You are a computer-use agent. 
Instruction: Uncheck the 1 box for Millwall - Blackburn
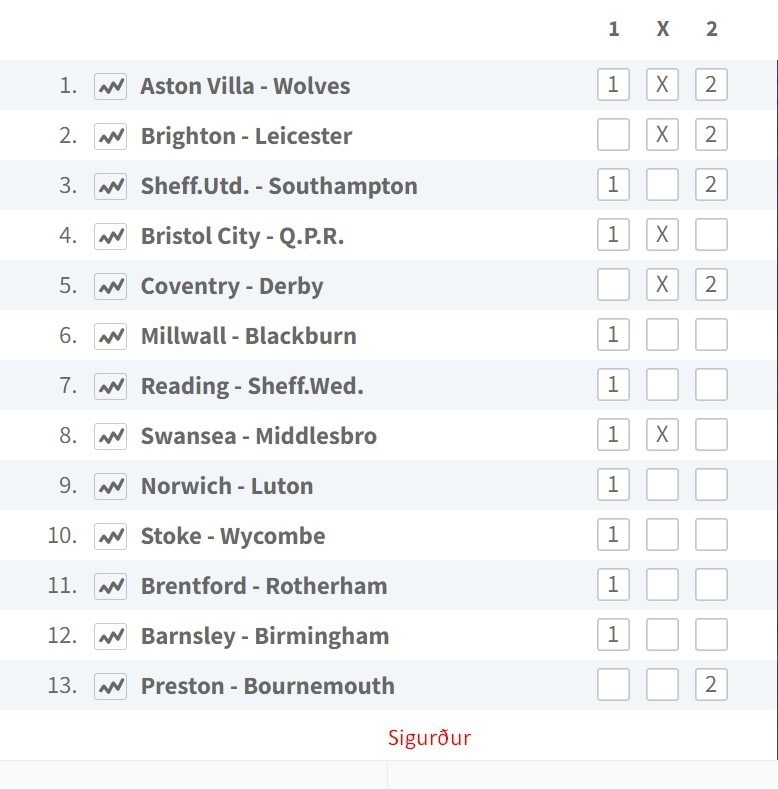[x=613, y=335]
